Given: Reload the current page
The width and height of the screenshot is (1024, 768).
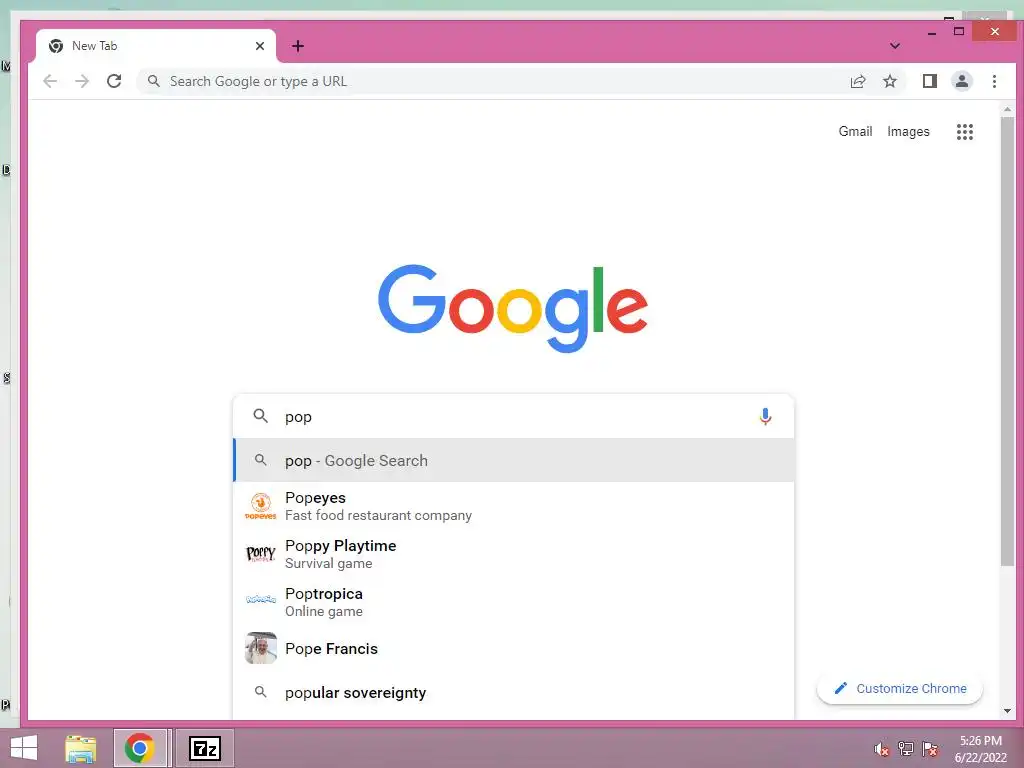Looking at the screenshot, I should [x=114, y=81].
